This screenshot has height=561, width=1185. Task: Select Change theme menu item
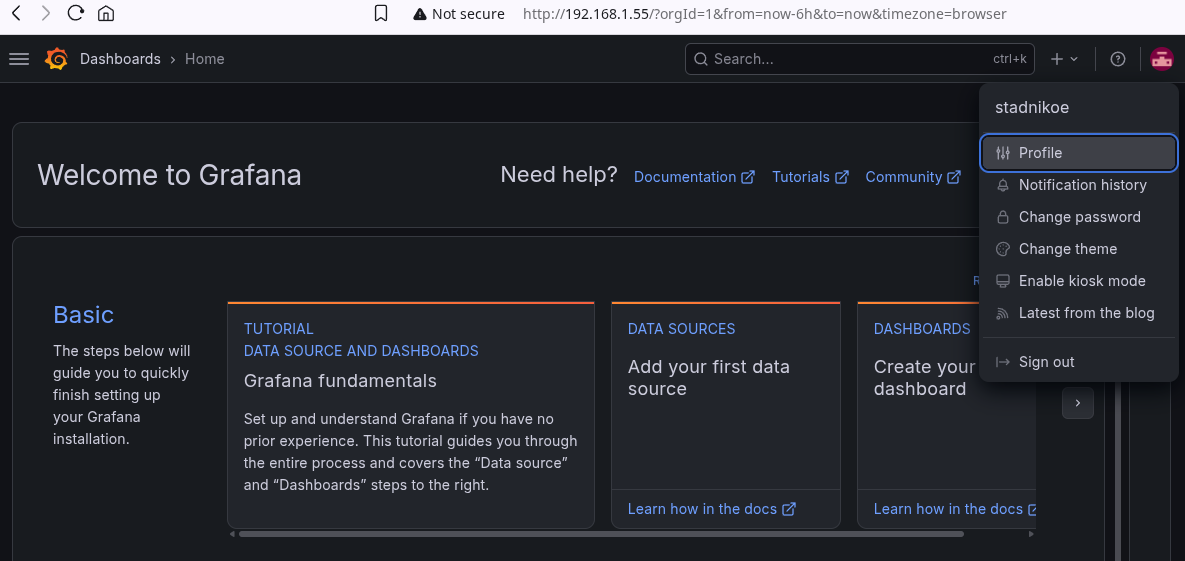1078,249
